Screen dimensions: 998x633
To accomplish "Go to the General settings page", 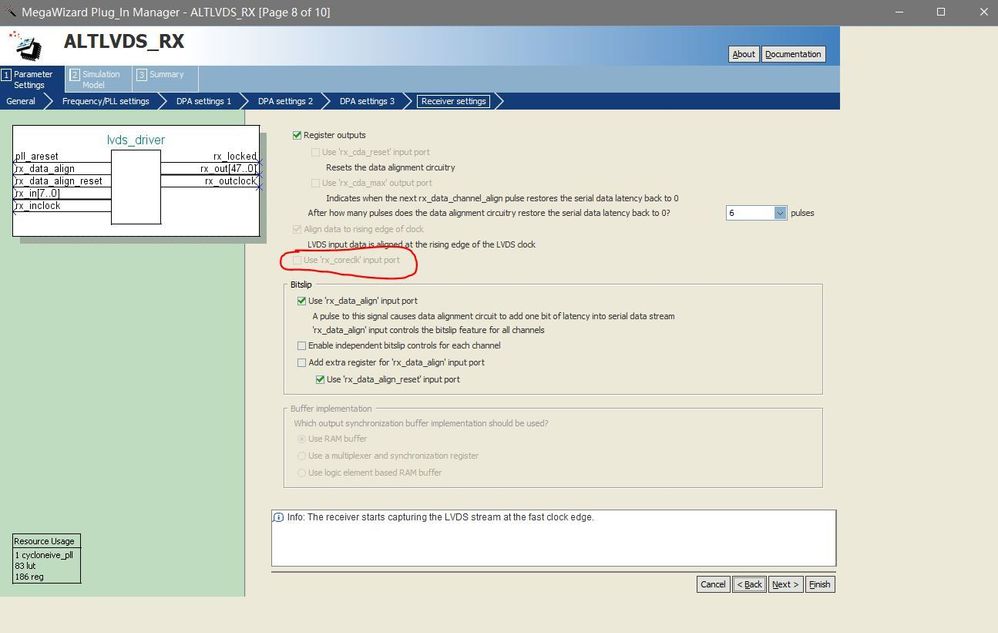I will [x=21, y=101].
